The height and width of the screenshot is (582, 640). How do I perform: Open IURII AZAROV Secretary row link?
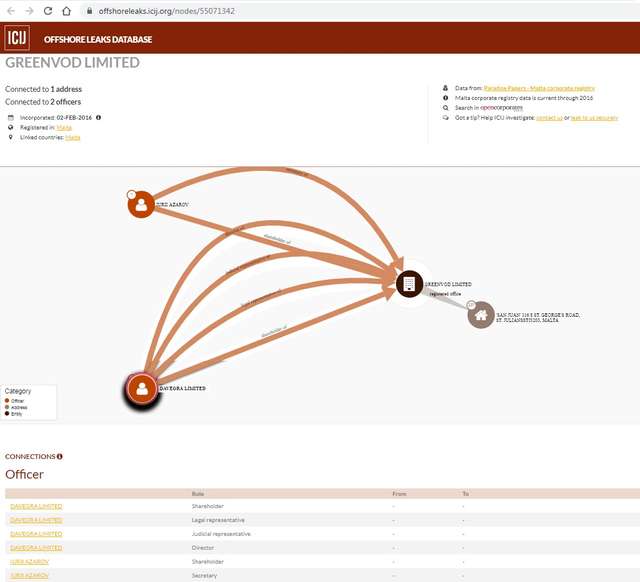click(29, 576)
